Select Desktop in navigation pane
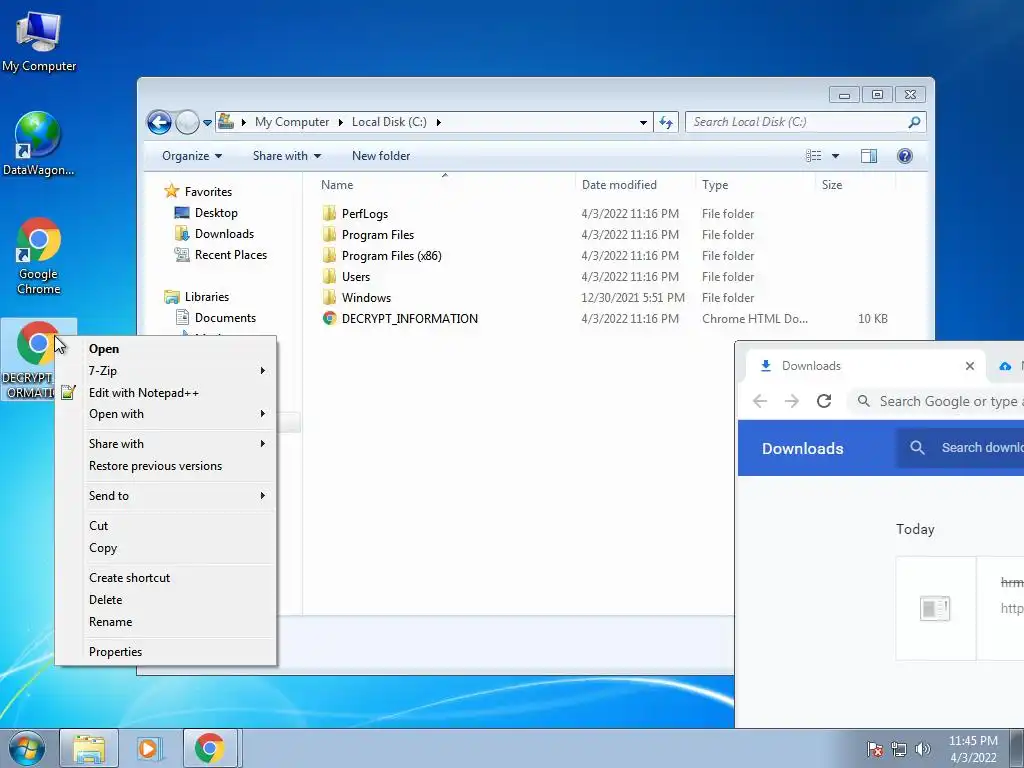 coord(216,213)
